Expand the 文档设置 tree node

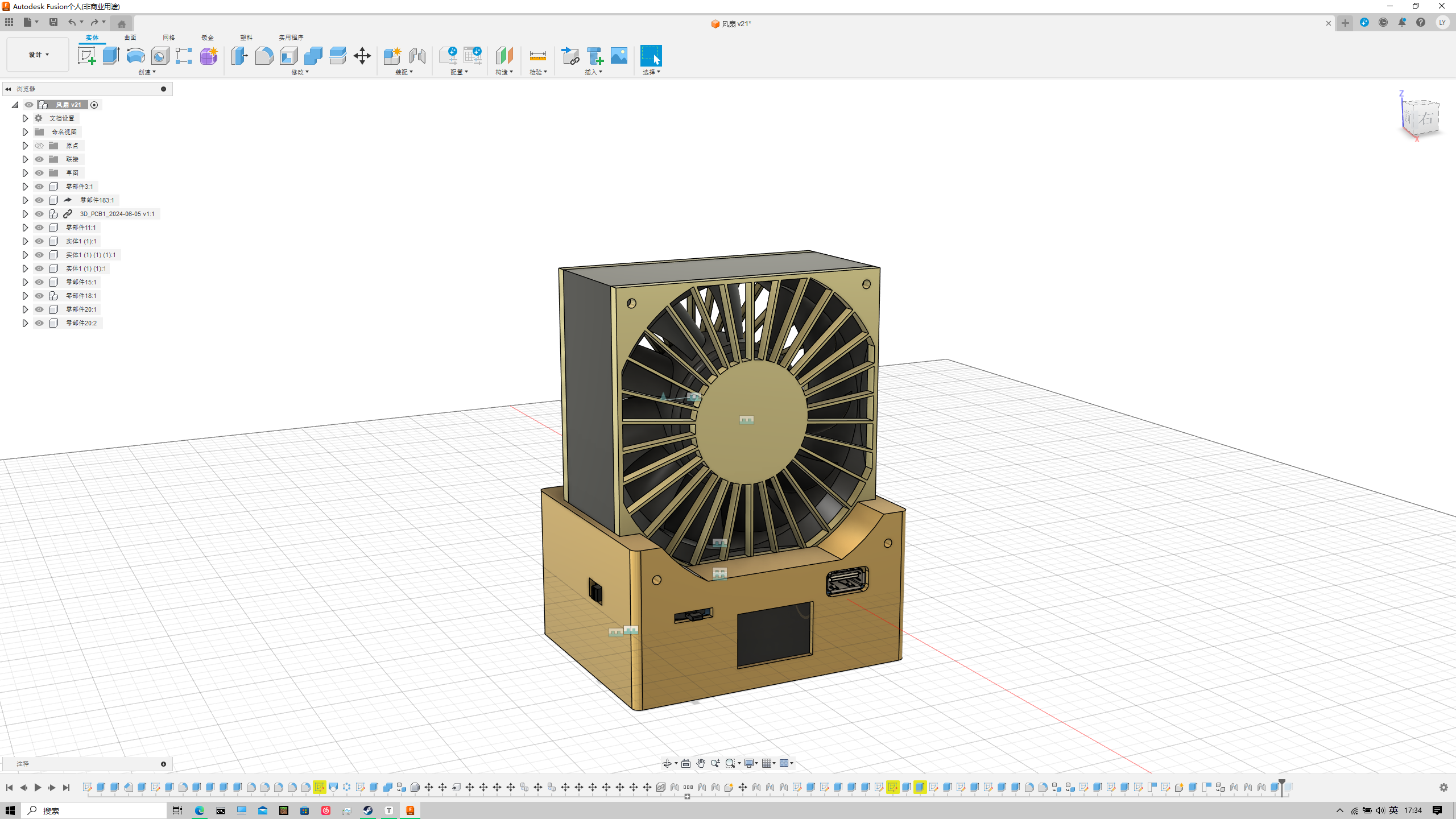(25, 118)
